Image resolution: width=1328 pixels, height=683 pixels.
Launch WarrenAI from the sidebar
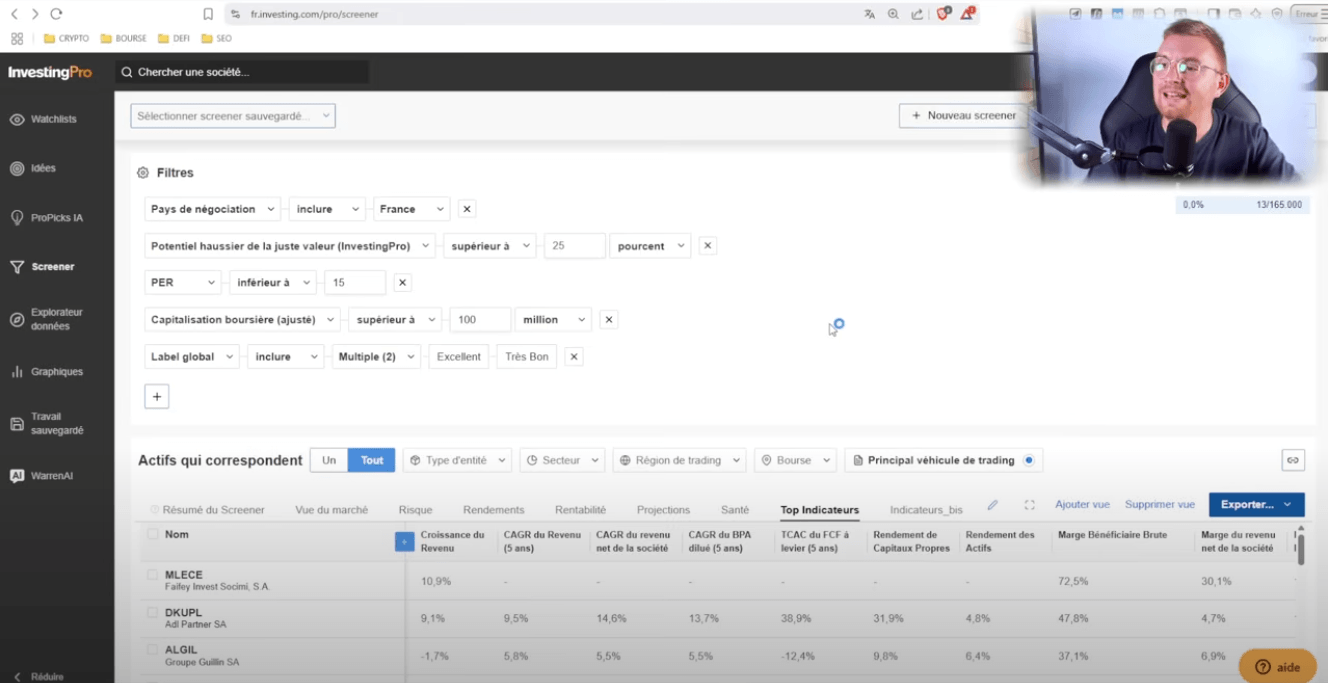[41, 476]
